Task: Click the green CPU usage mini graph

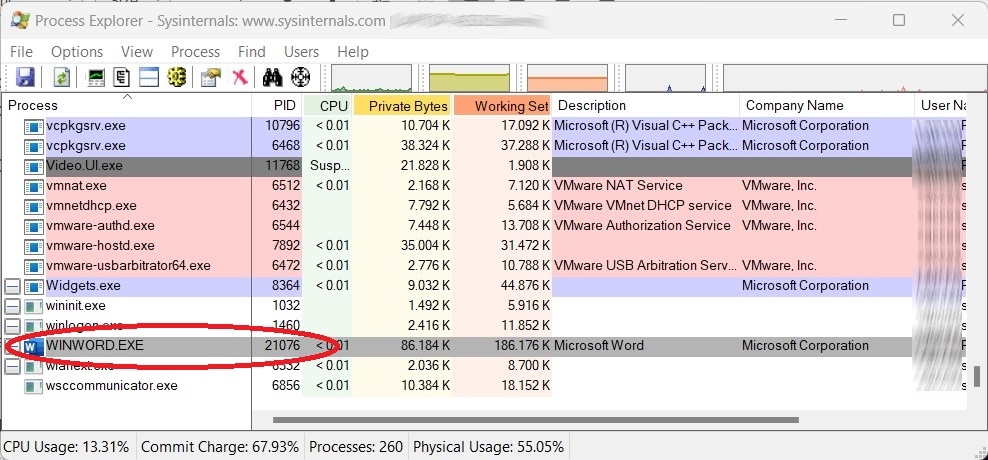Action: (371, 78)
